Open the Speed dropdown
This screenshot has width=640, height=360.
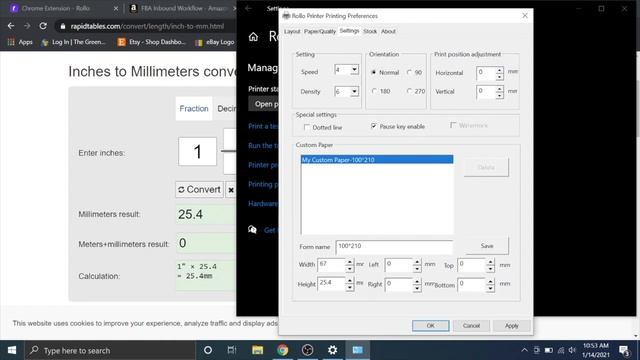(354, 70)
